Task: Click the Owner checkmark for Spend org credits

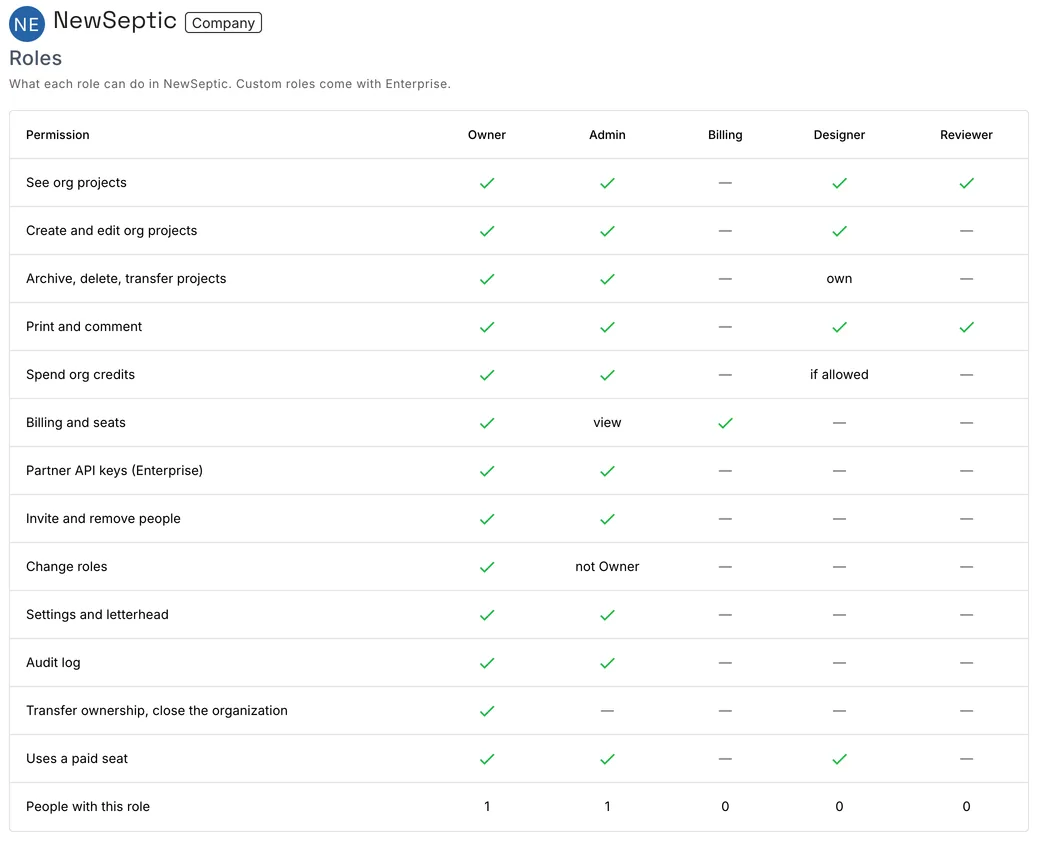Action: [487, 375]
